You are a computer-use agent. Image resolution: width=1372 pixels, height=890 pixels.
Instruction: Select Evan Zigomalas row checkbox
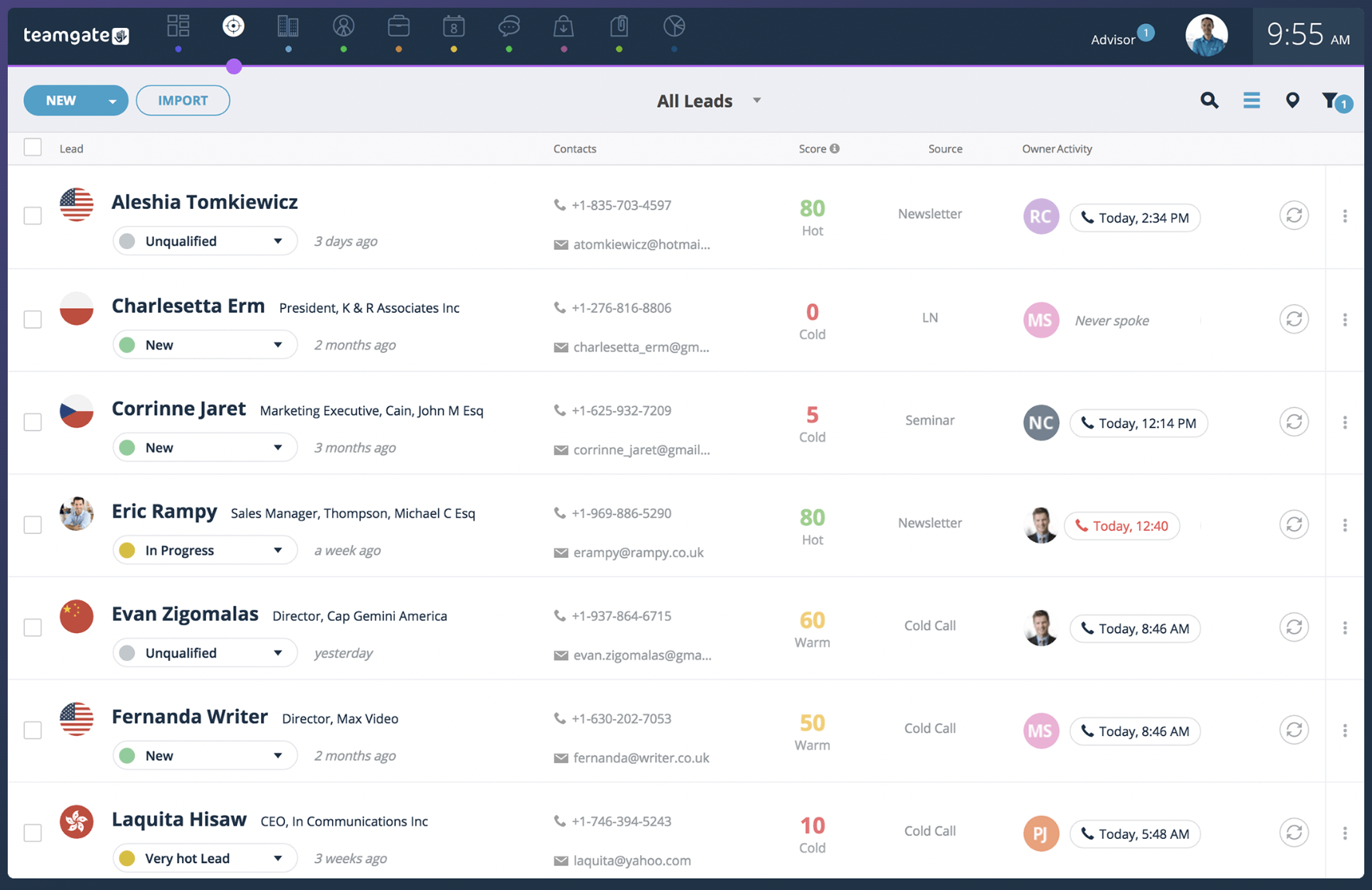(x=33, y=628)
